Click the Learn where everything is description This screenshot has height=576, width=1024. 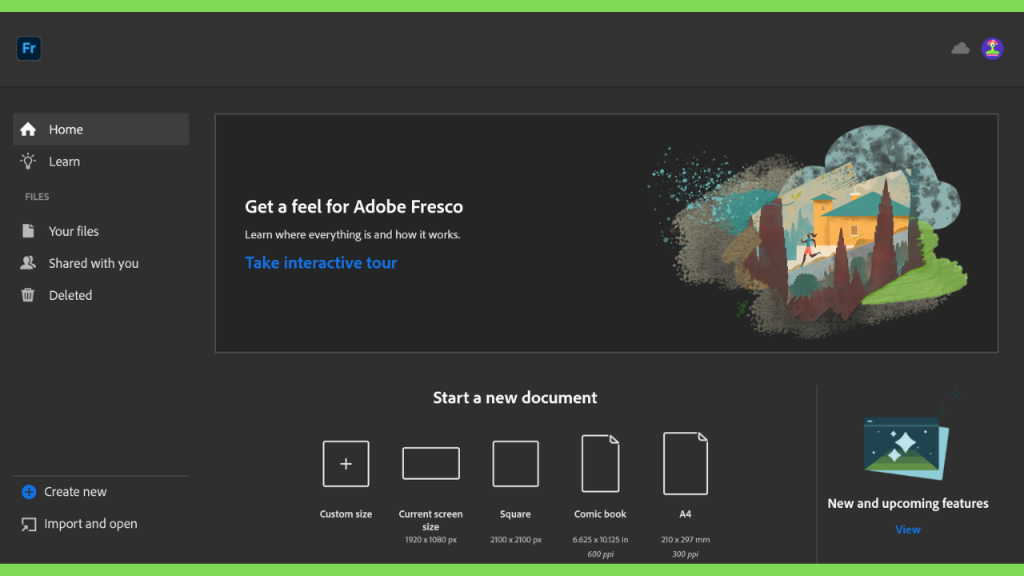pos(353,234)
